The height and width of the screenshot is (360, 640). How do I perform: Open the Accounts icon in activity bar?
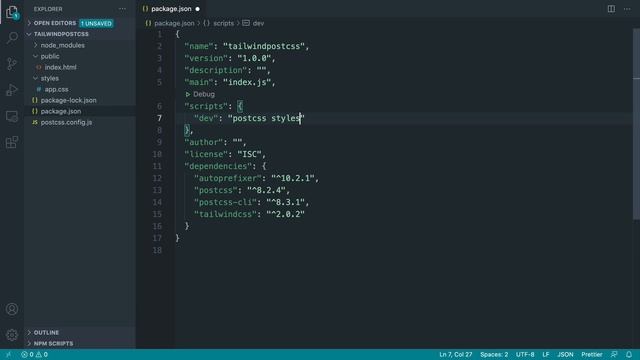(12, 309)
